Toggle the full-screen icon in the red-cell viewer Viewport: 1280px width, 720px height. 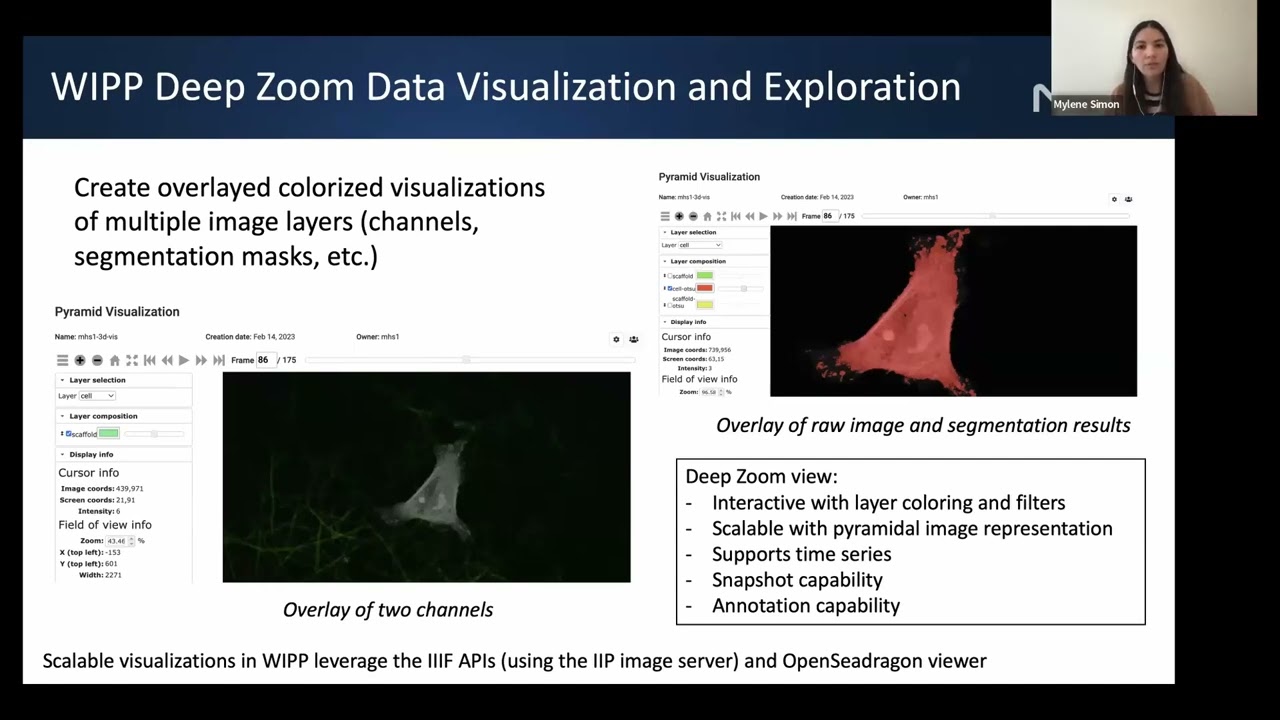pos(721,216)
